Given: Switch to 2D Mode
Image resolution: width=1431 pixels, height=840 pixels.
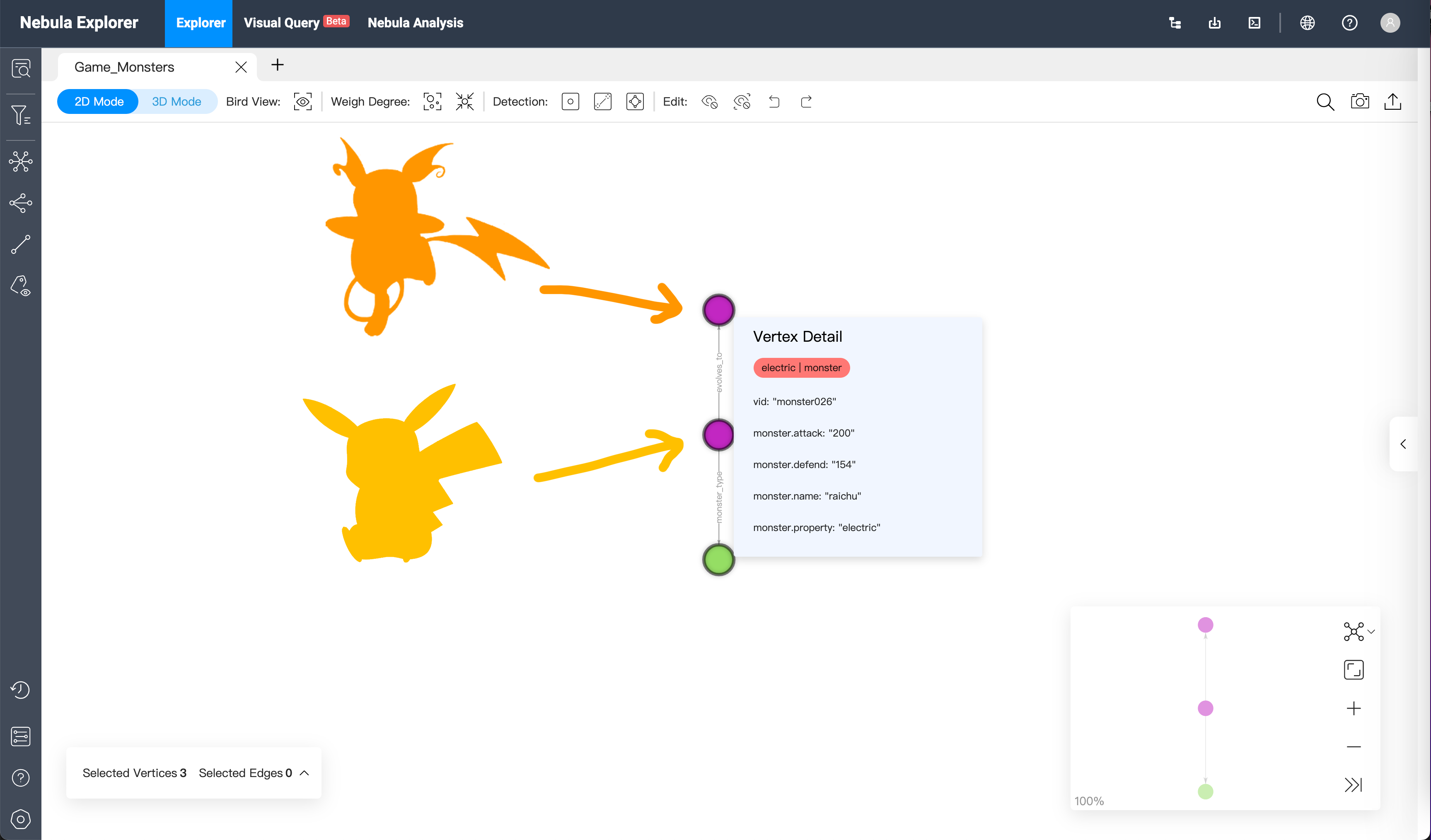Looking at the screenshot, I should (x=99, y=101).
